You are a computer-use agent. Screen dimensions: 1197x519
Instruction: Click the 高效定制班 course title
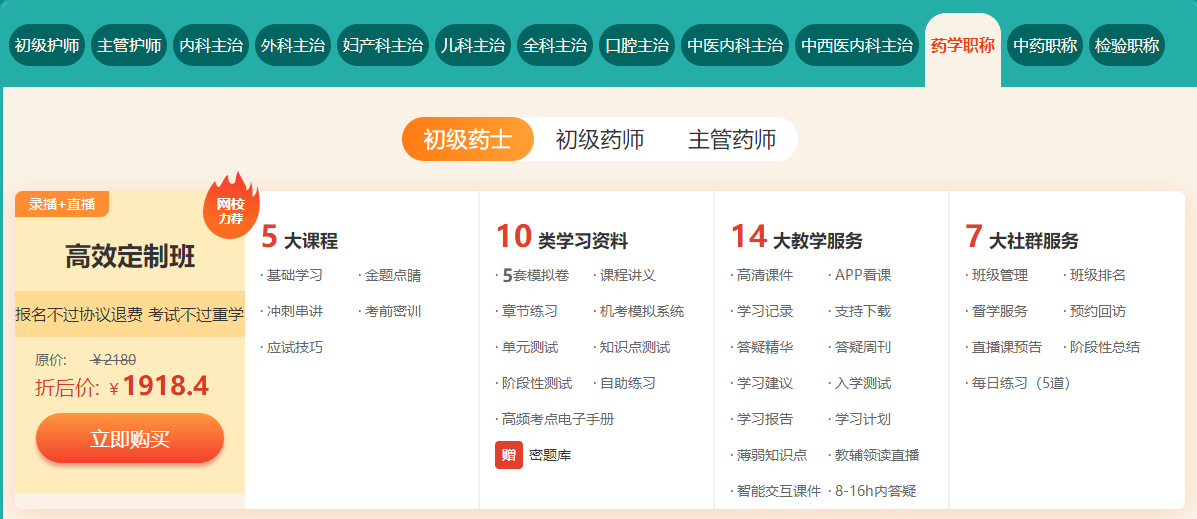[130, 257]
